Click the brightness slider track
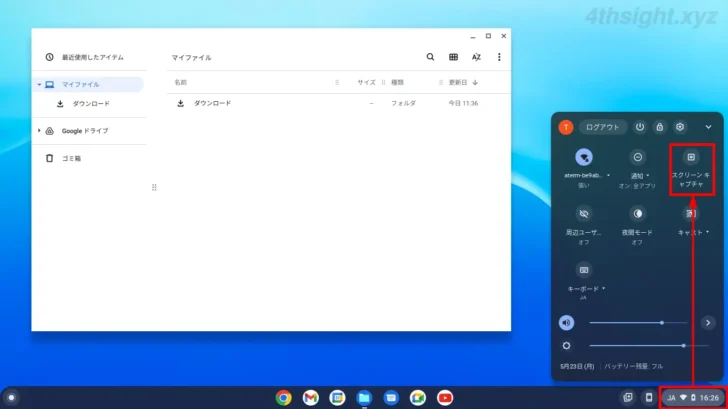 [x=649, y=346]
